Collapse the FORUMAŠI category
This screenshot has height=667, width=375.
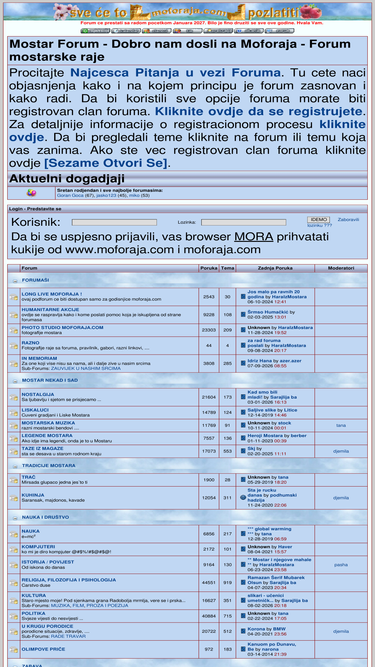click(14, 281)
